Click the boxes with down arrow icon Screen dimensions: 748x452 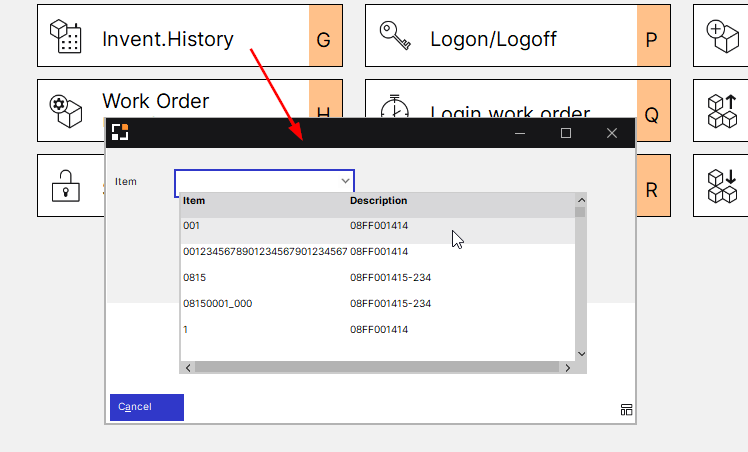(x=722, y=185)
